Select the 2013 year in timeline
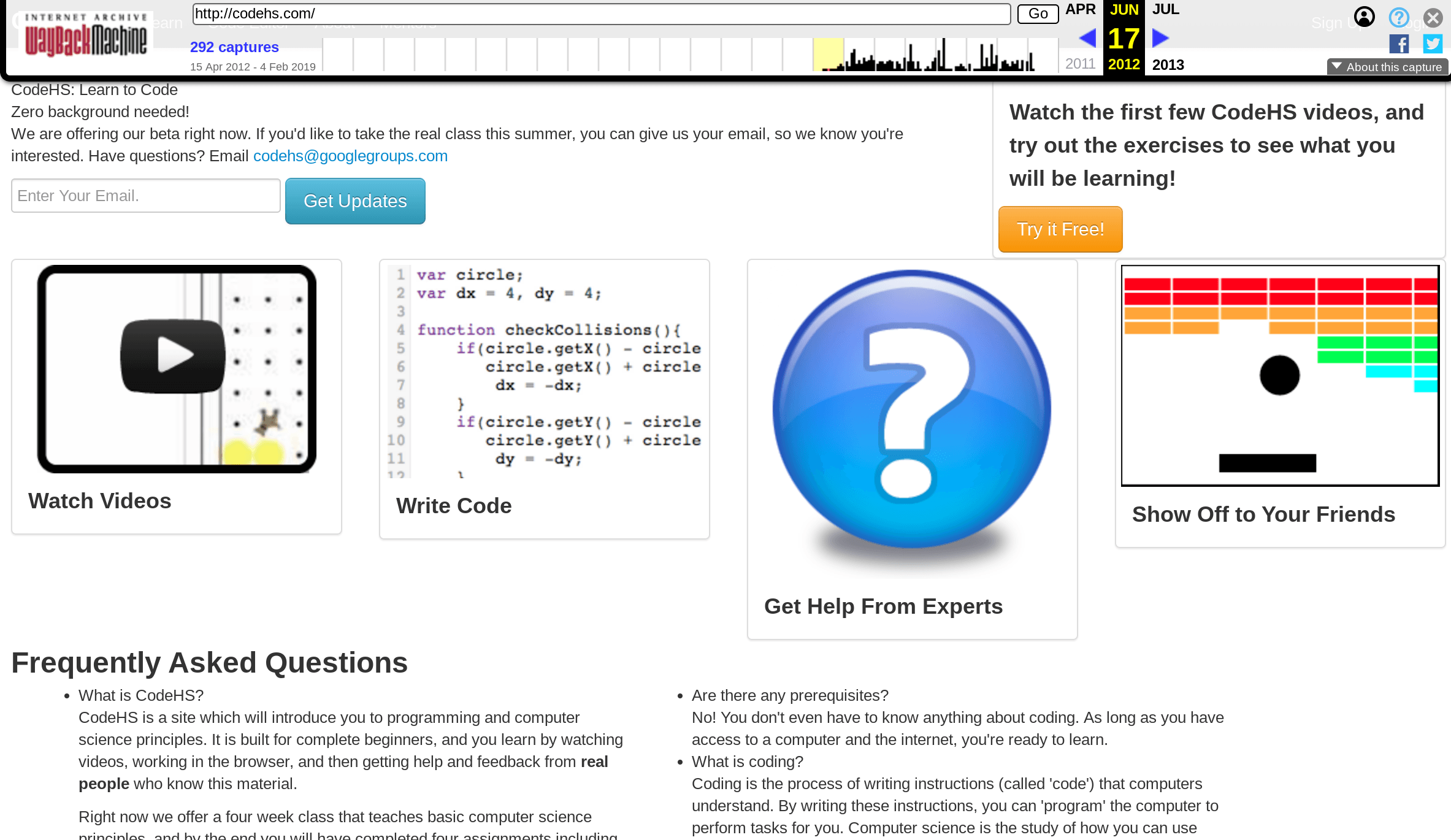The image size is (1451, 840). (1168, 64)
